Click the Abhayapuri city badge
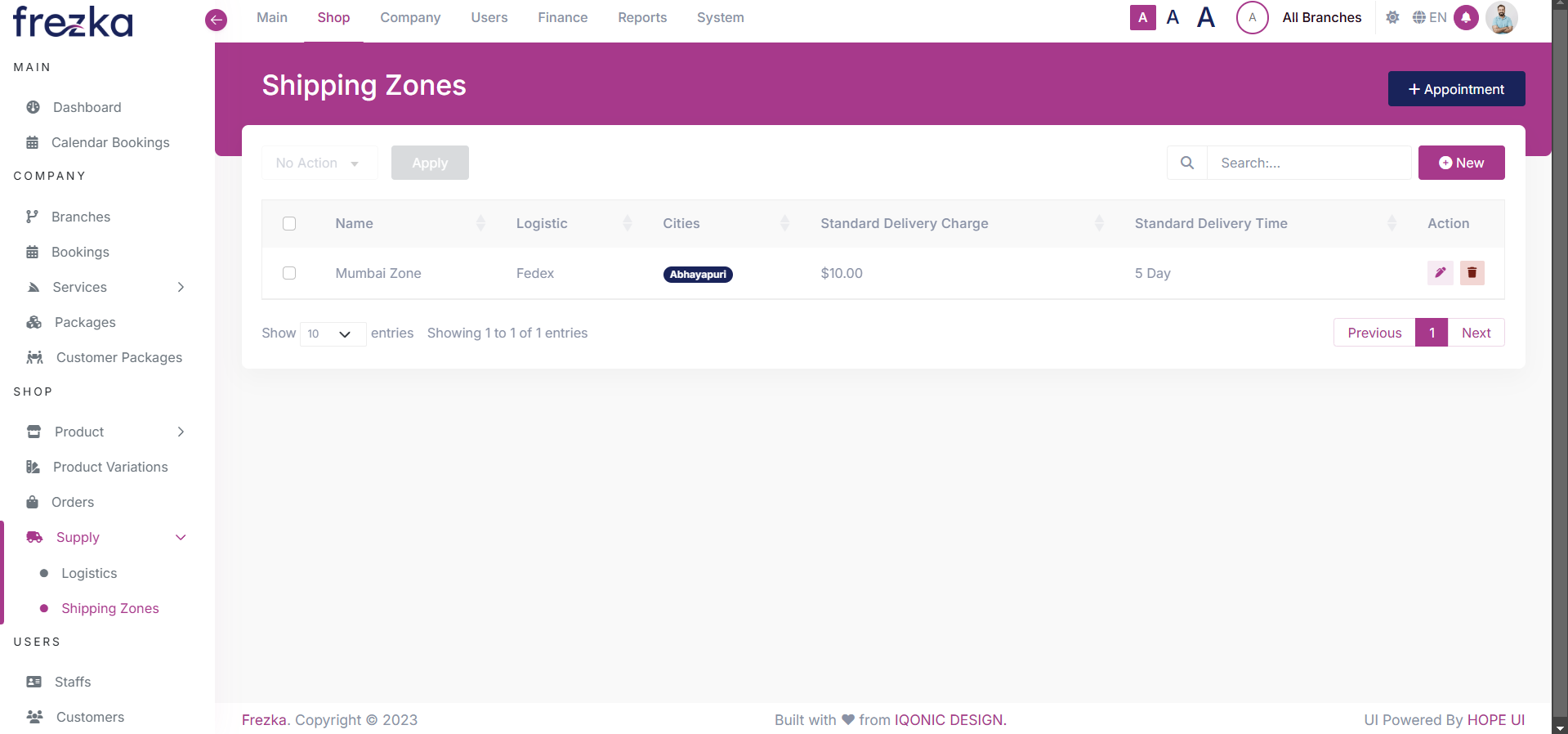The image size is (1568, 734). tap(698, 275)
